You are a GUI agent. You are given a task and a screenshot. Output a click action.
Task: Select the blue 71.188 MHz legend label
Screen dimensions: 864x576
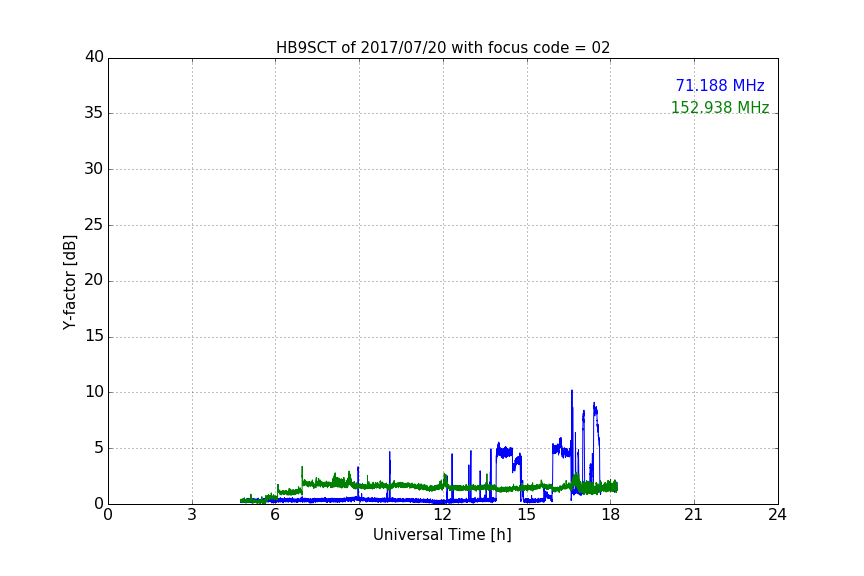pos(720,85)
